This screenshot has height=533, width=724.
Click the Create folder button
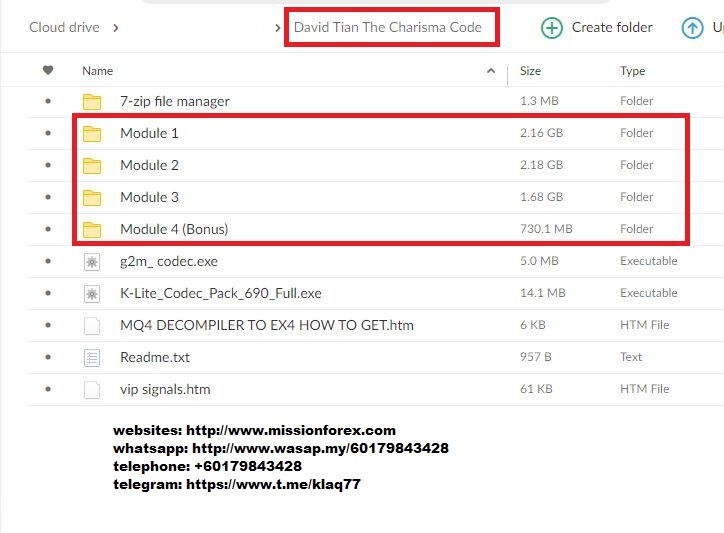pyautogui.click(x=597, y=28)
